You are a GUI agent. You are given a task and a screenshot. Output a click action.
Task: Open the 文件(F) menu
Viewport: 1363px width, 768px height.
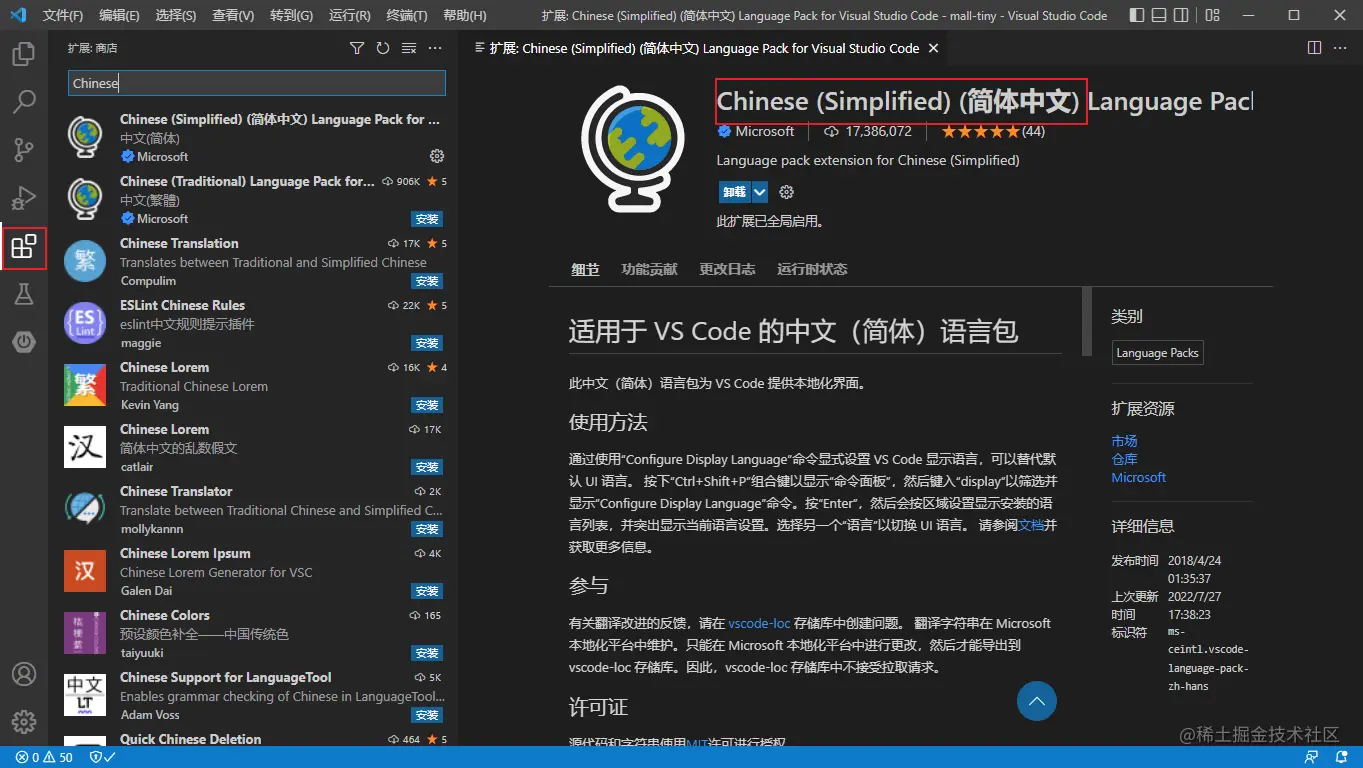[63, 15]
